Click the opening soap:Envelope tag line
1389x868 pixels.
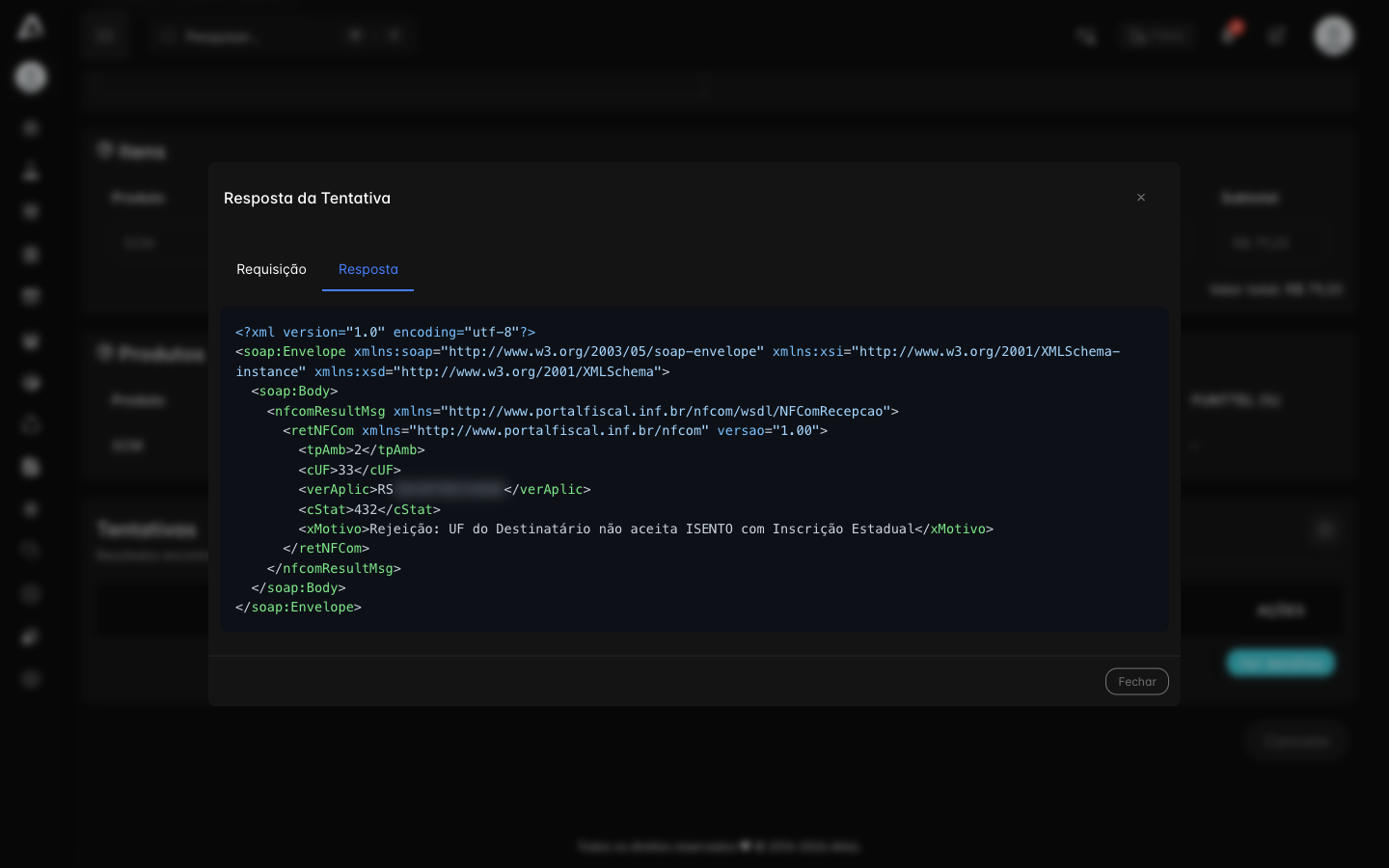coord(677,362)
